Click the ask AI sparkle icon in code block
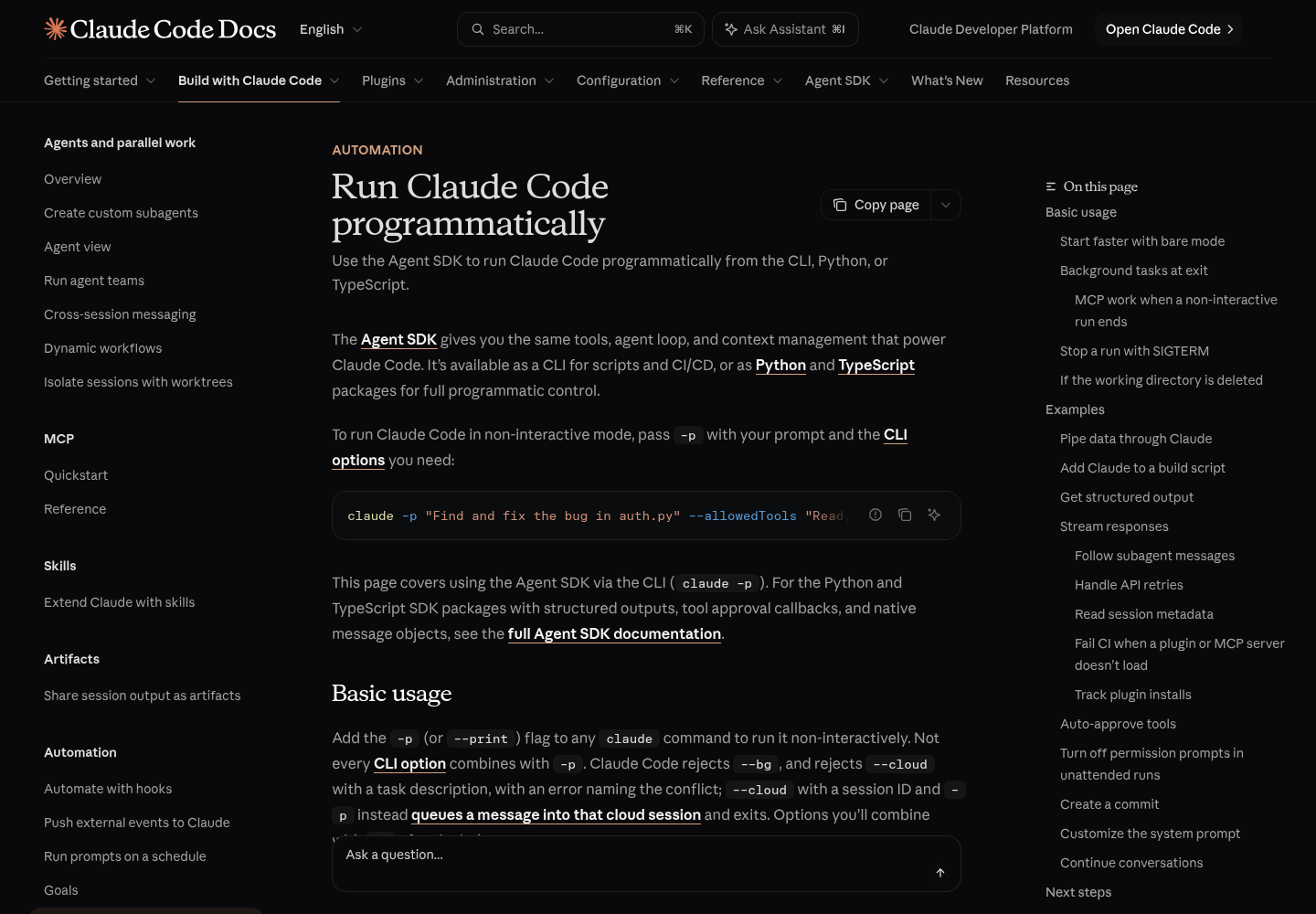Screen dimensions: 1316x914 coord(934,515)
